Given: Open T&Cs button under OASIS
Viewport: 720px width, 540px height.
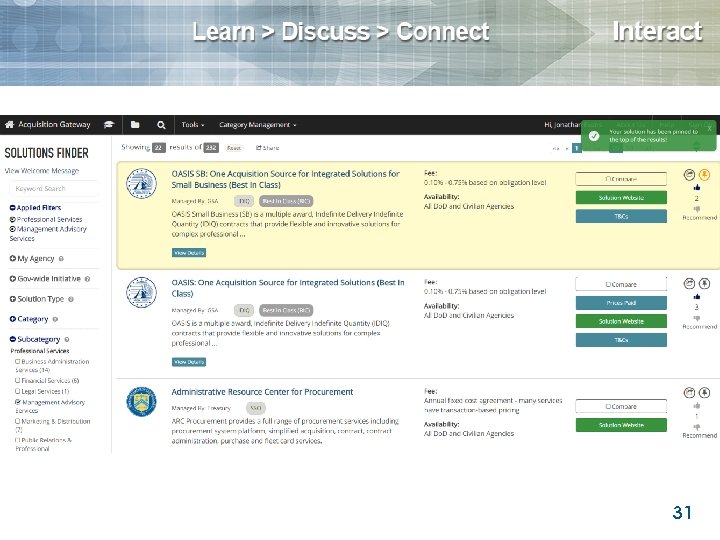Looking at the screenshot, I should pyautogui.click(x=621, y=340).
